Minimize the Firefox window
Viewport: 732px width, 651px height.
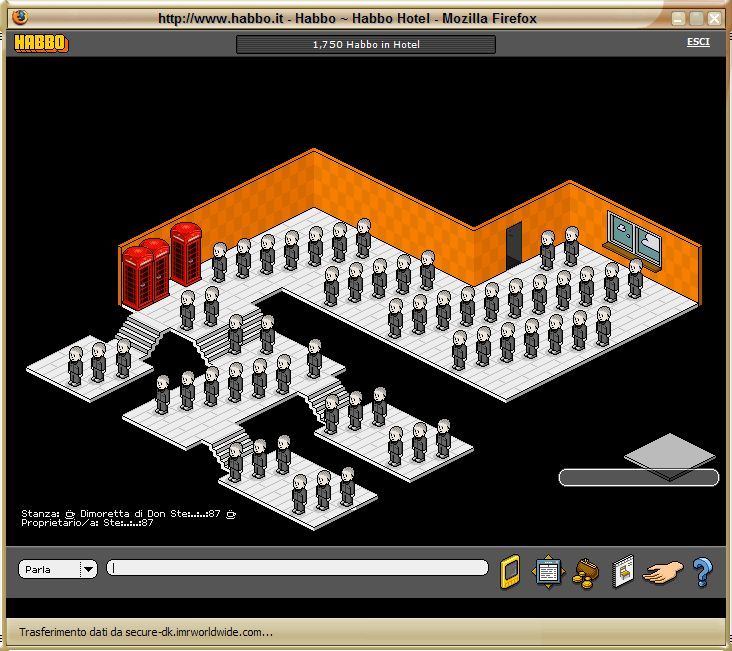coord(678,19)
